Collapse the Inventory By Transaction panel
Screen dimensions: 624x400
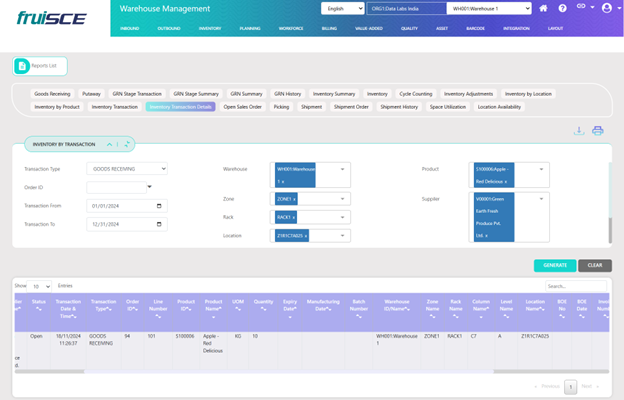(x=110, y=144)
